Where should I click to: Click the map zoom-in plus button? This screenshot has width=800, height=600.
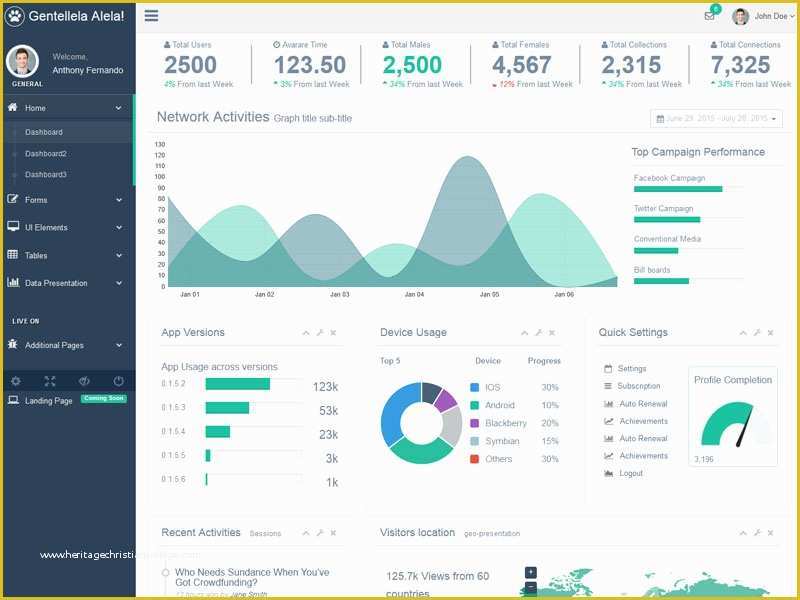[531, 572]
